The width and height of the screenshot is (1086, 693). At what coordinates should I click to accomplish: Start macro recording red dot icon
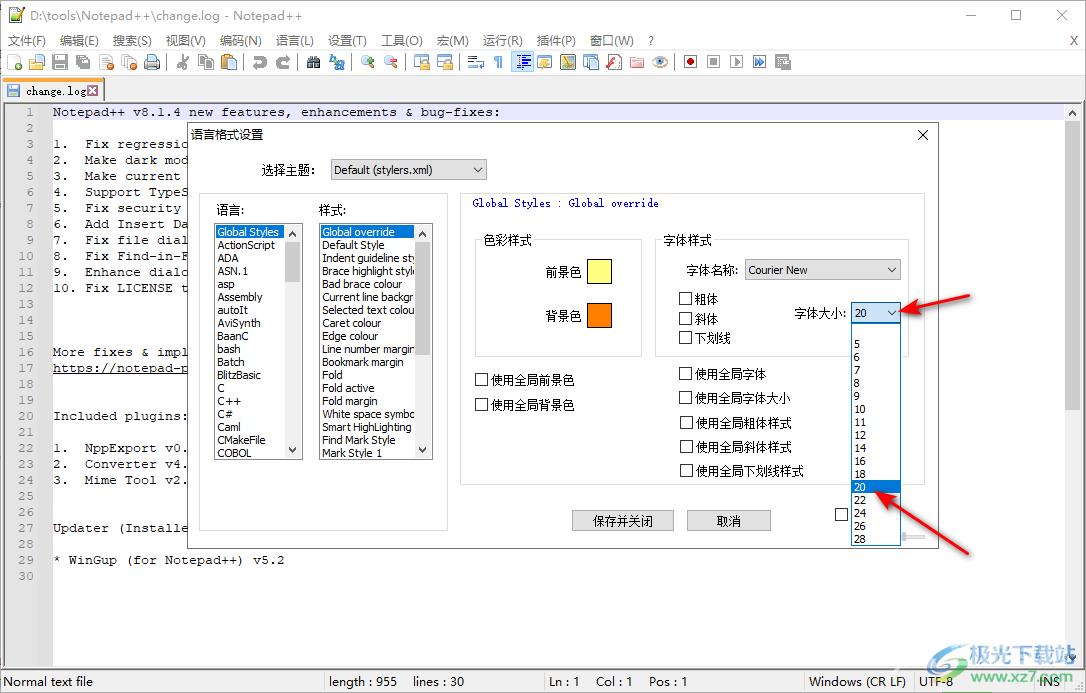(691, 62)
